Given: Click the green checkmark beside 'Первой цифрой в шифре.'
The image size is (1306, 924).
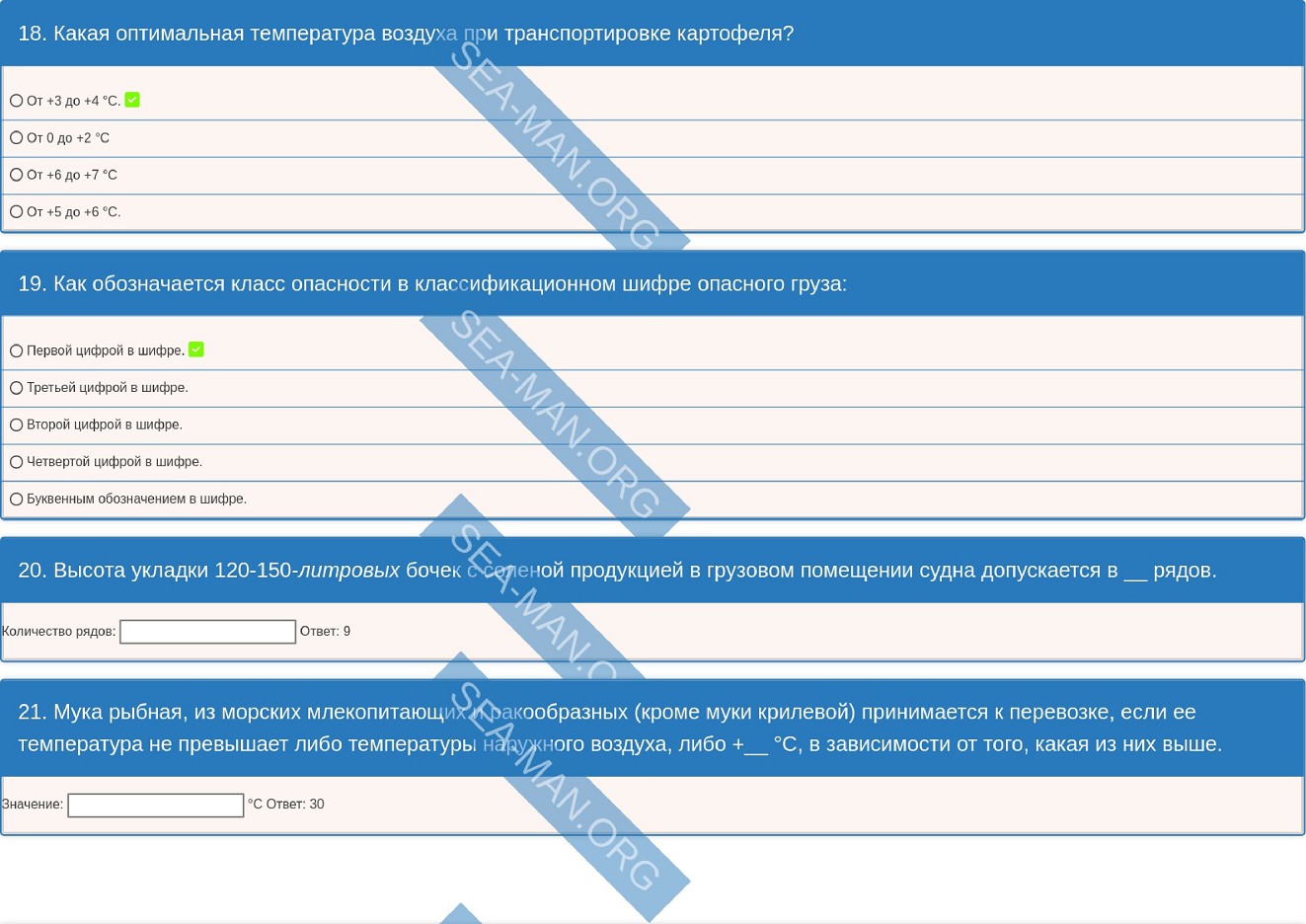Looking at the screenshot, I should coord(196,349).
